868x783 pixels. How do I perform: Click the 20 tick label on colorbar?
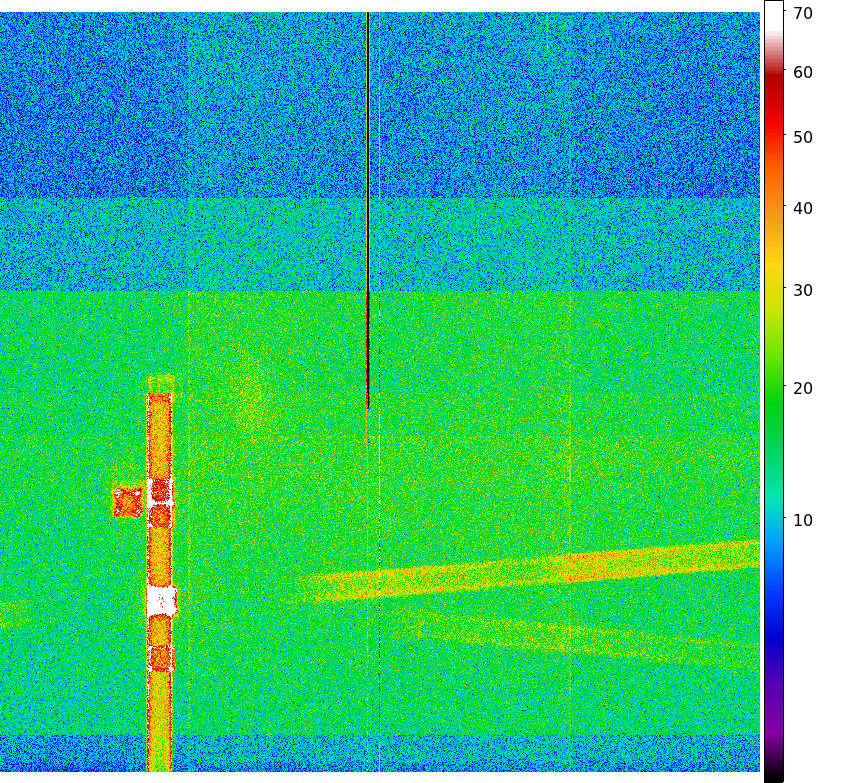(803, 389)
